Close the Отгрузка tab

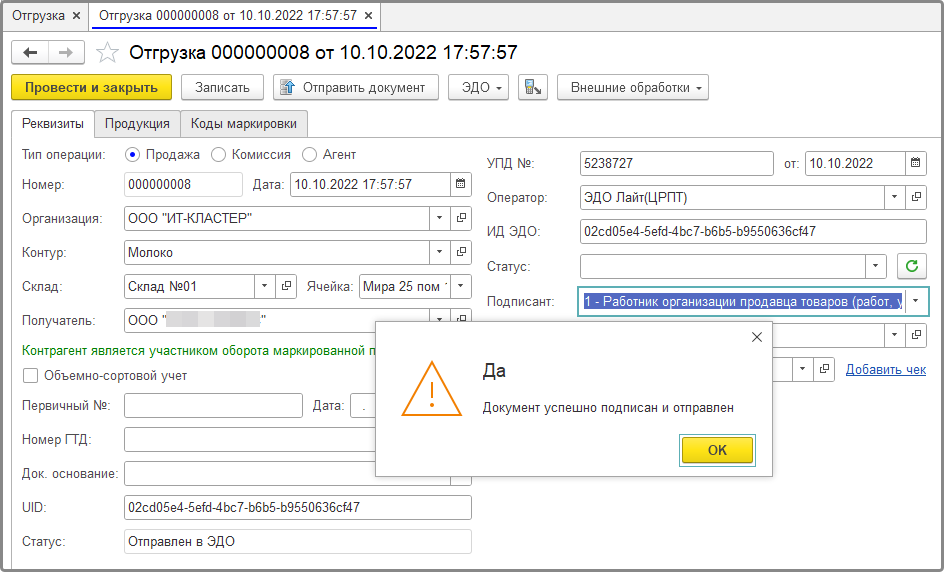pyautogui.click(x=76, y=16)
